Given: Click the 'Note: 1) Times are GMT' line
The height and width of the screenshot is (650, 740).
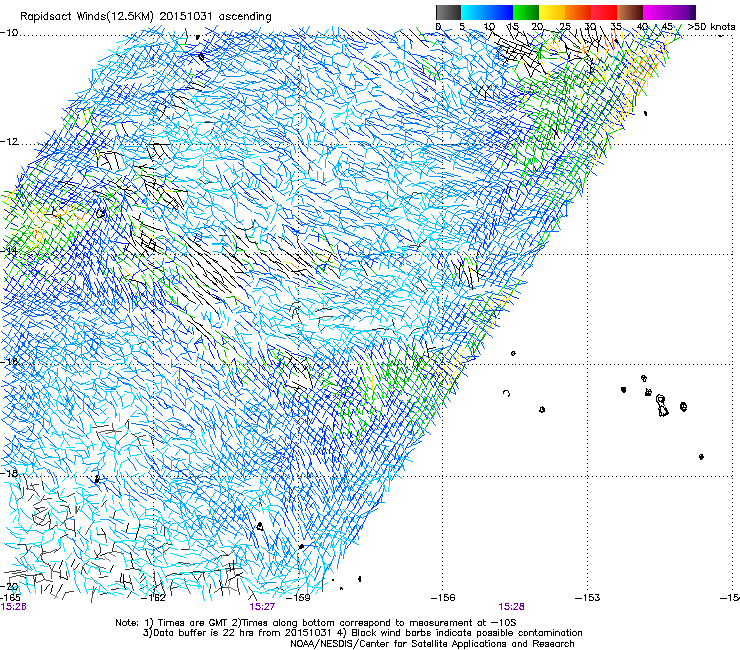Looking at the screenshot, I should [316, 623].
